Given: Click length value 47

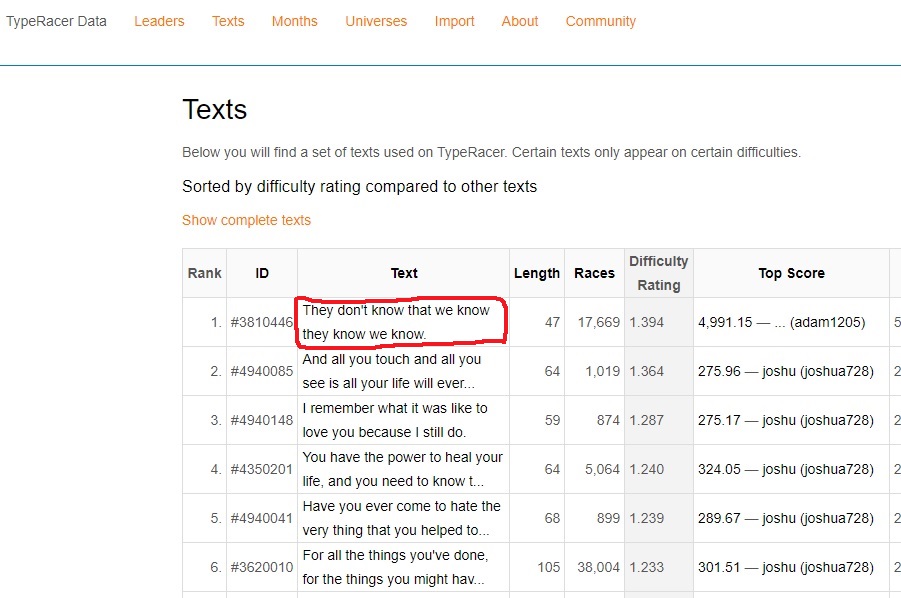Looking at the screenshot, I should [x=552, y=322].
